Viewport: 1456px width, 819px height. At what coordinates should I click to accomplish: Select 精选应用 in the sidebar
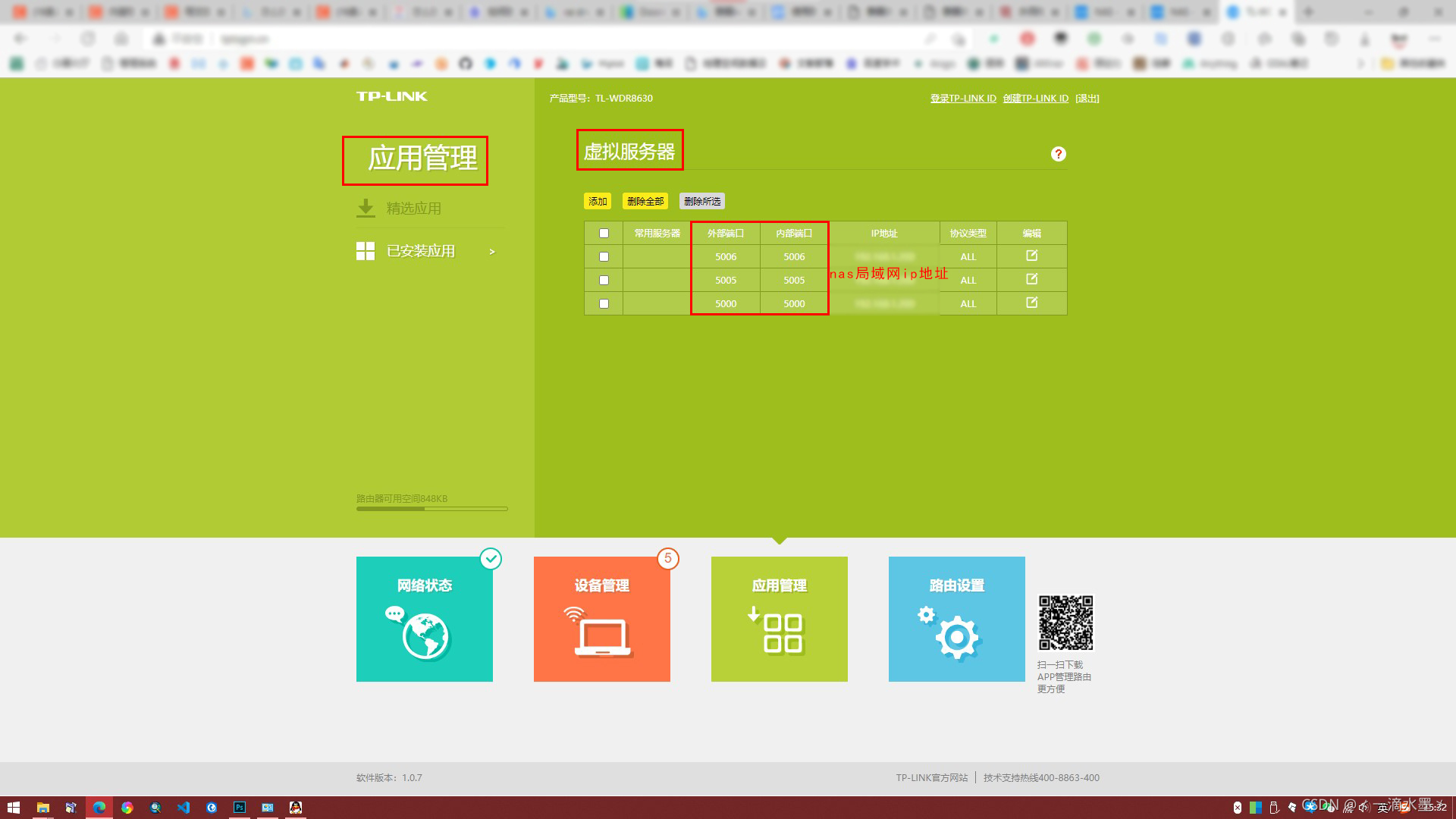pos(414,208)
